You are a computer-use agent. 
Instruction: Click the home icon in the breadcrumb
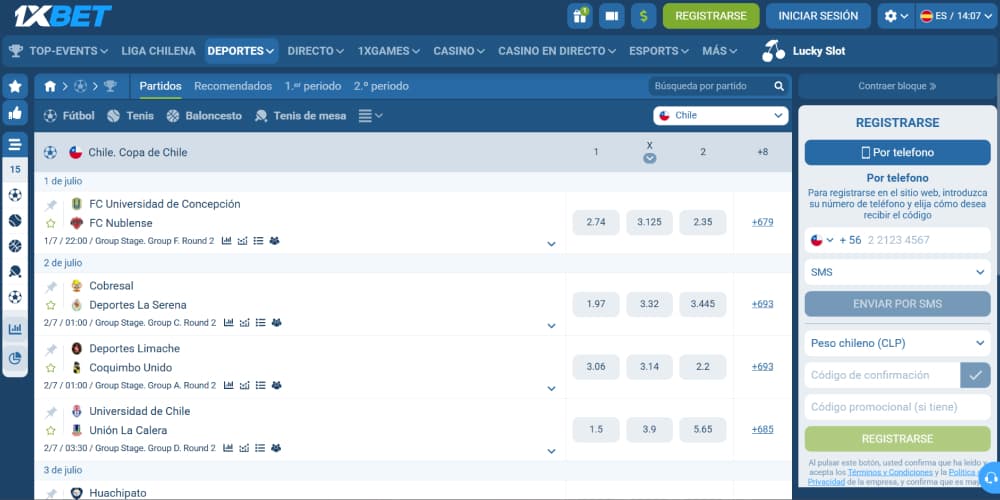click(x=50, y=86)
